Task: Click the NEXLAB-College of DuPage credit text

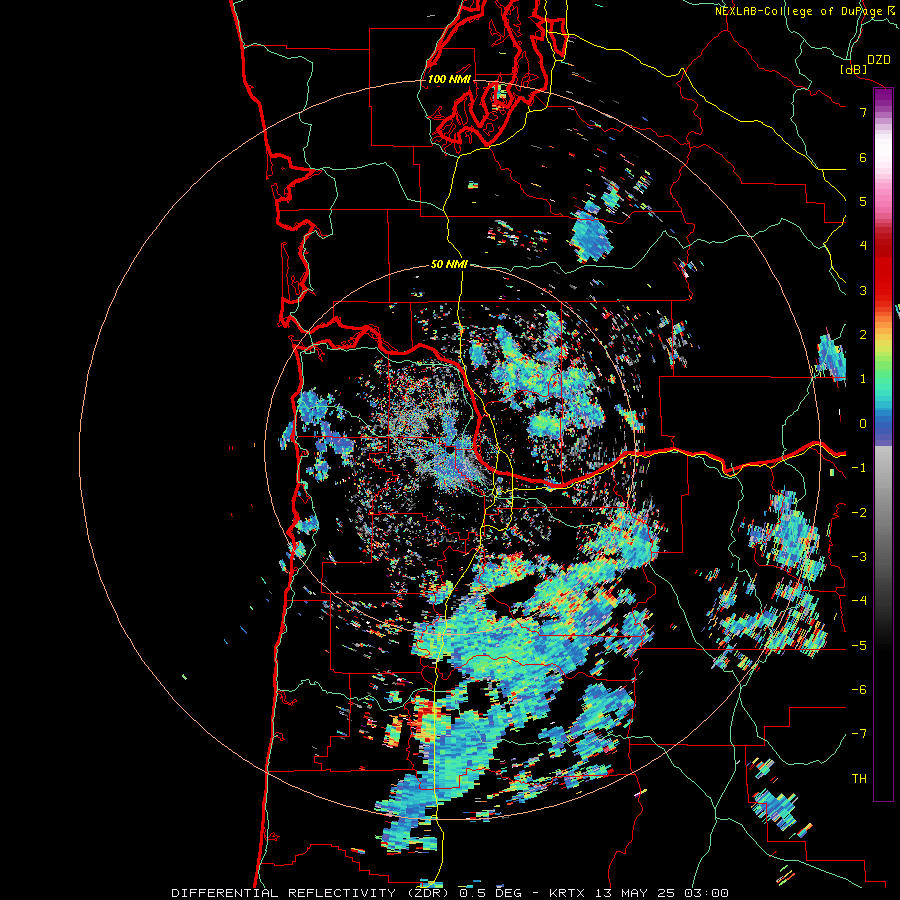Action: click(x=807, y=11)
